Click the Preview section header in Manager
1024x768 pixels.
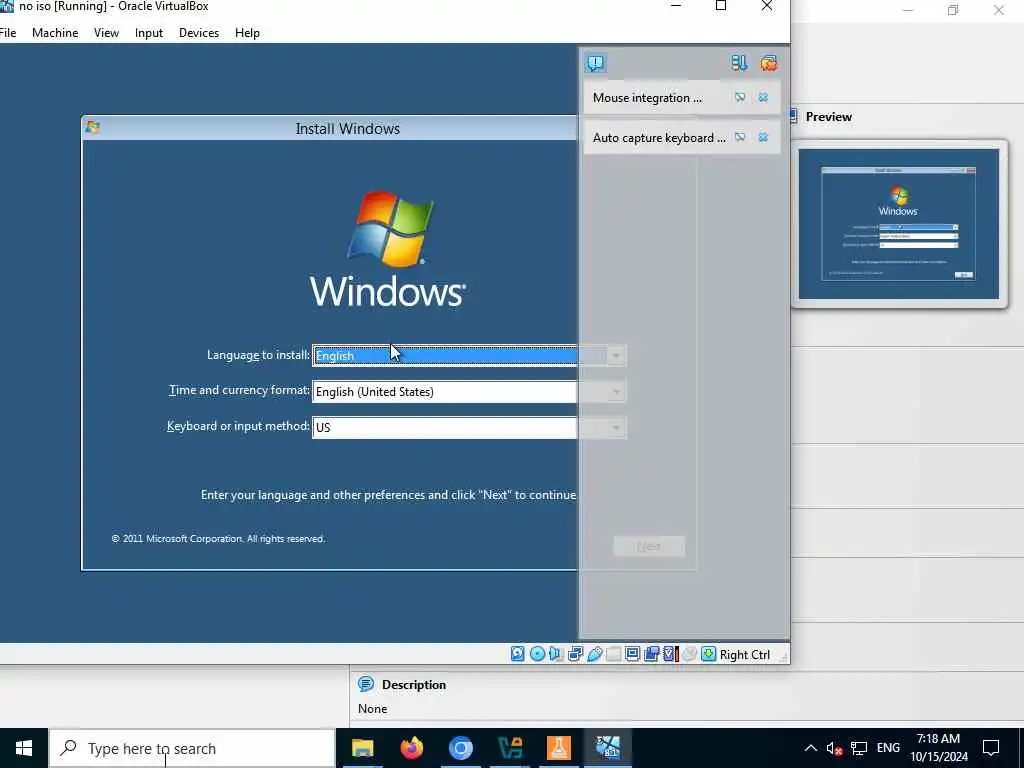tap(829, 117)
